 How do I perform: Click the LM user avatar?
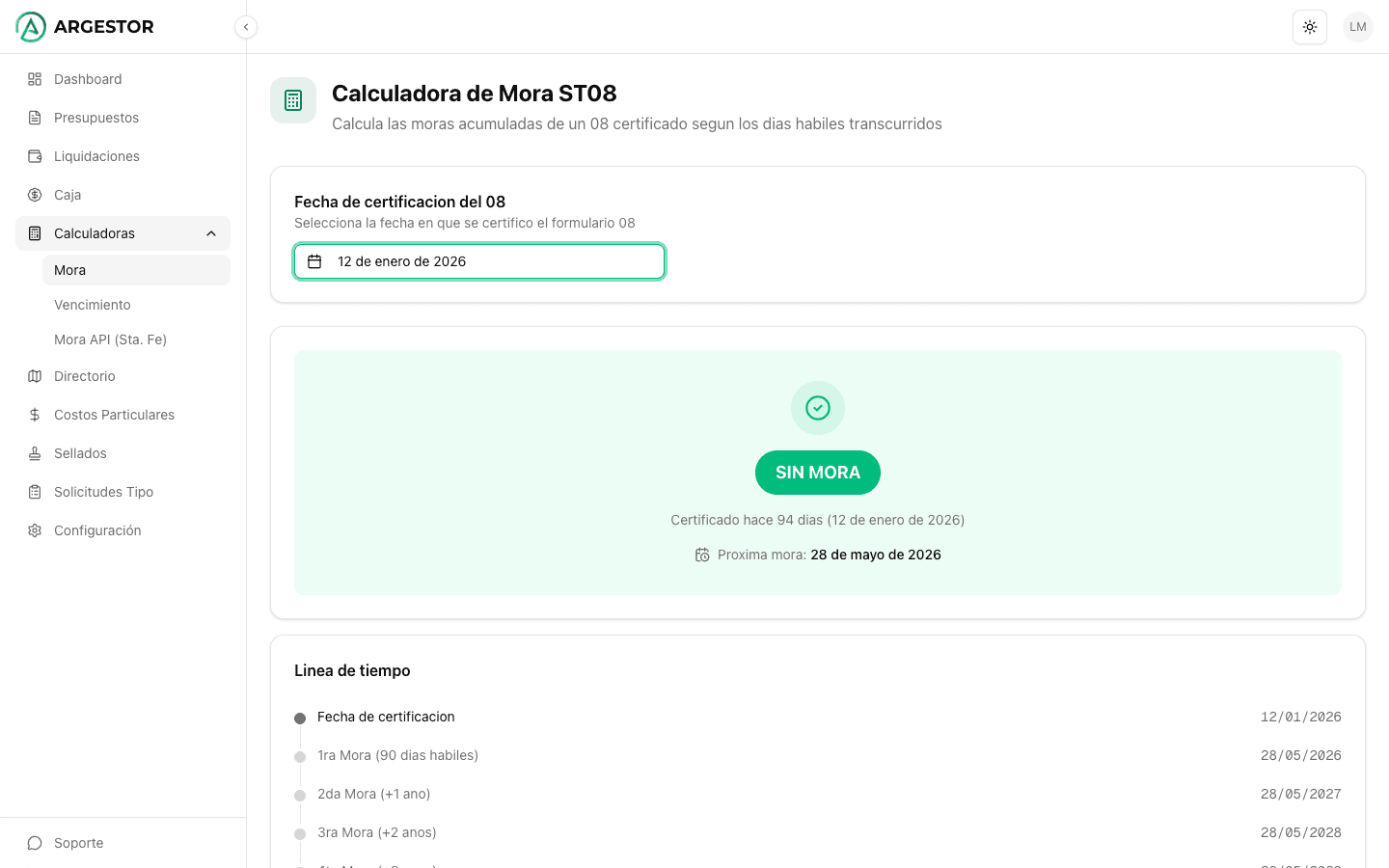click(1357, 27)
